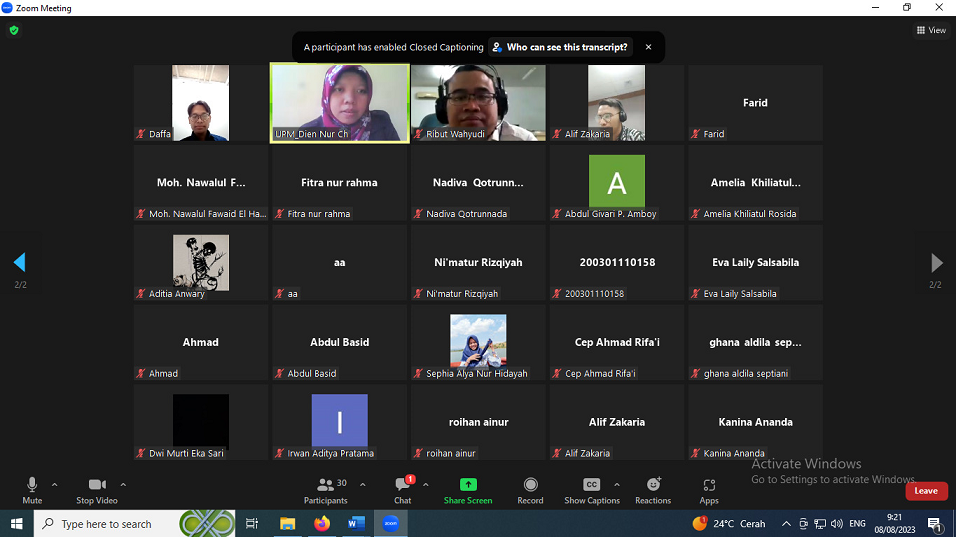Viewport: 956px width, 537px height.
Task: Select Daffa's video tile
Action: (x=201, y=103)
